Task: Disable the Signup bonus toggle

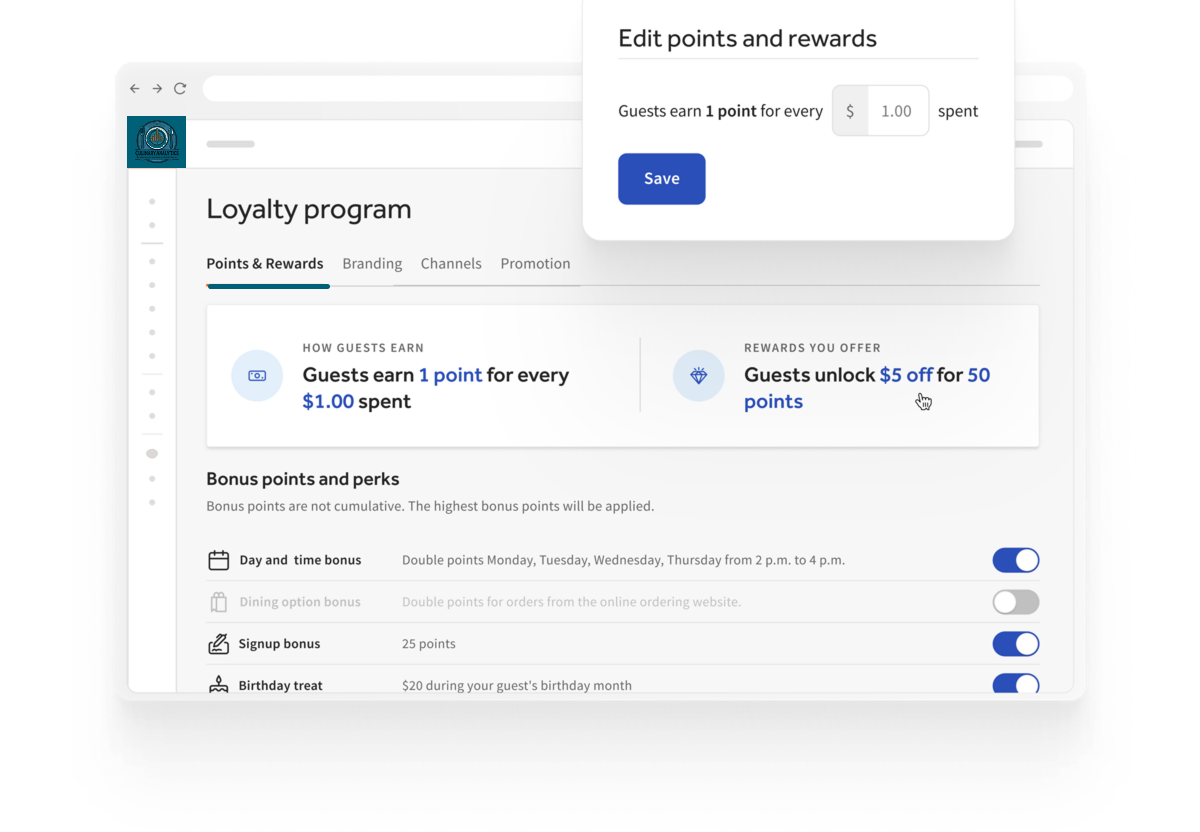Action: tap(1016, 644)
